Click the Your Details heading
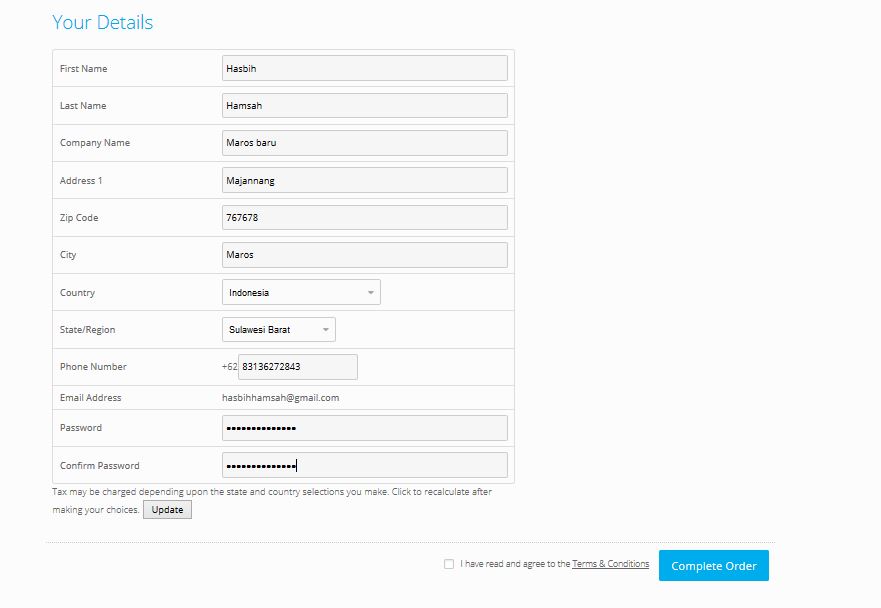The width and height of the screenshot is (881, 608). click(102, 22)
